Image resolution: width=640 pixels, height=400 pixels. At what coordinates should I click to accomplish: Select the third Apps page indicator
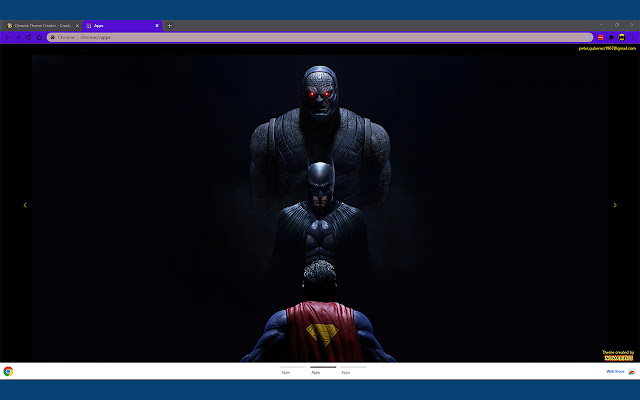[353, 370]
